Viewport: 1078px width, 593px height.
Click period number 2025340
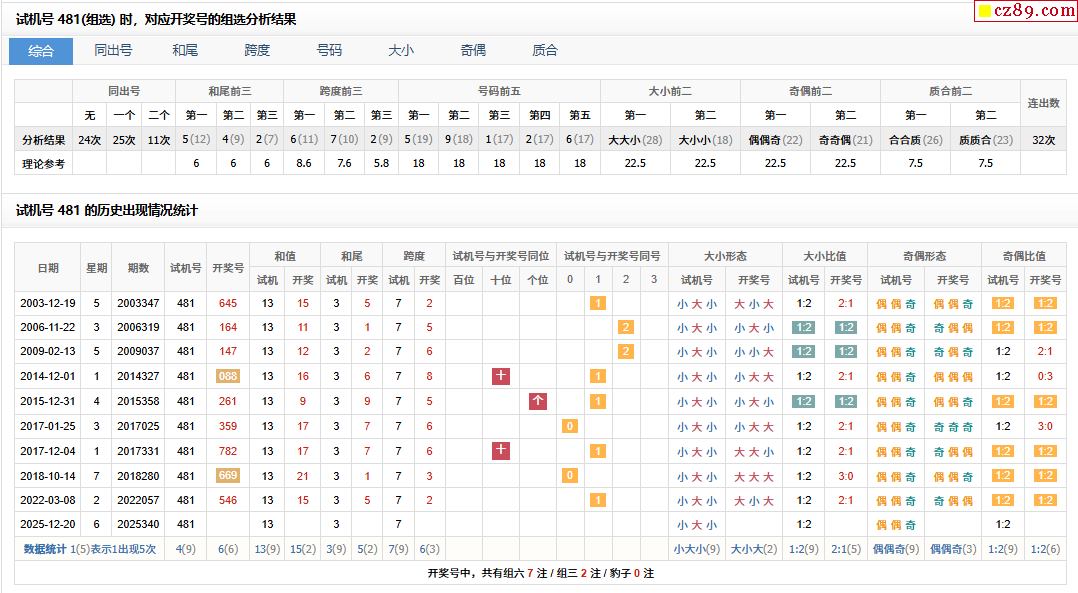coord(138,524)
